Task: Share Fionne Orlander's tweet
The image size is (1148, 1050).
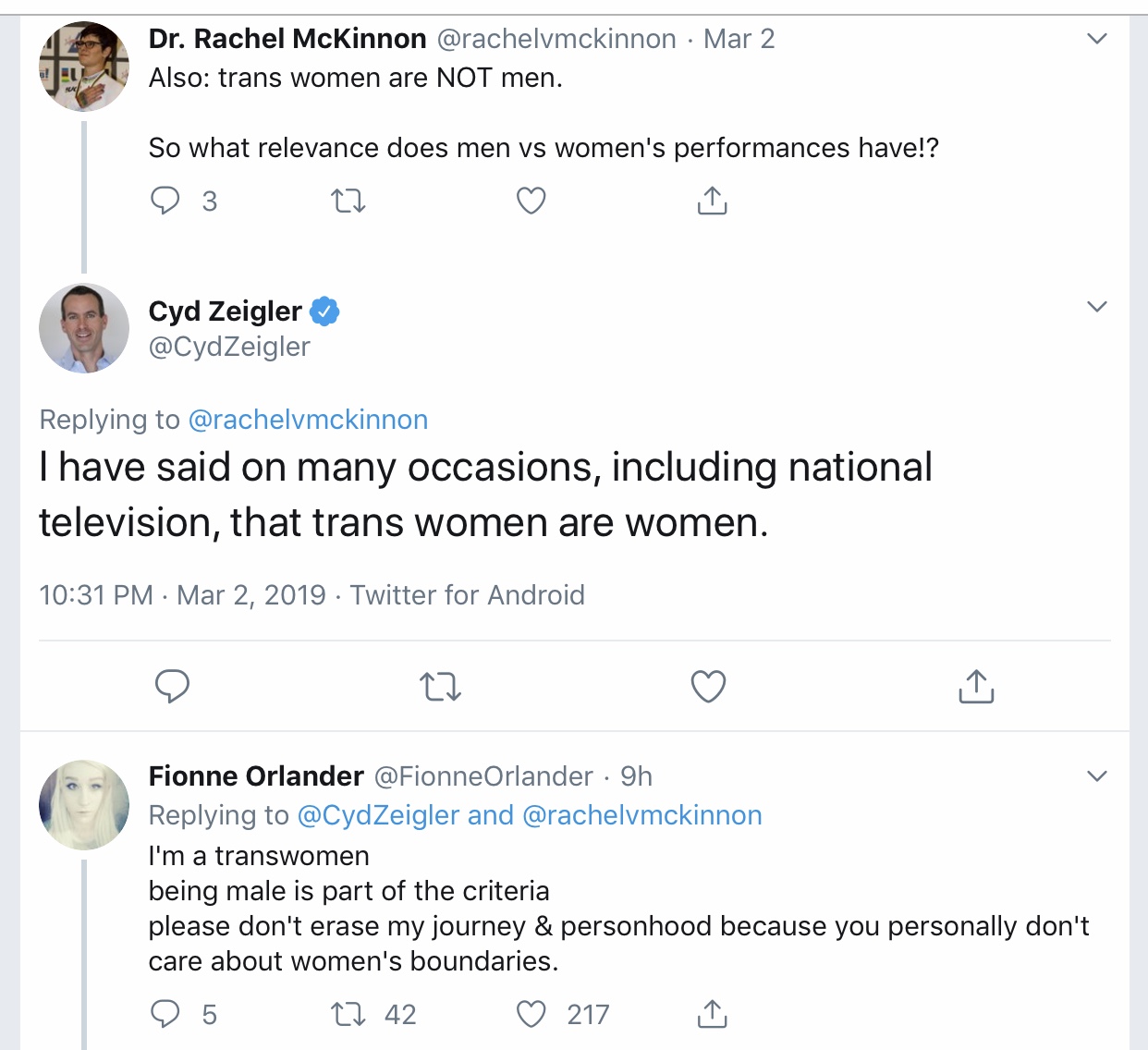Action: (x=712, y=1014)
